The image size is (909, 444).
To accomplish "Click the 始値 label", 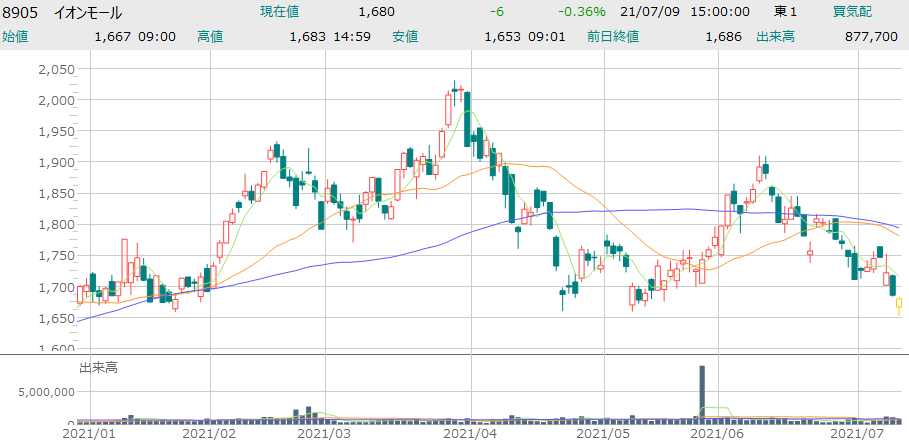I will point(15,36).
